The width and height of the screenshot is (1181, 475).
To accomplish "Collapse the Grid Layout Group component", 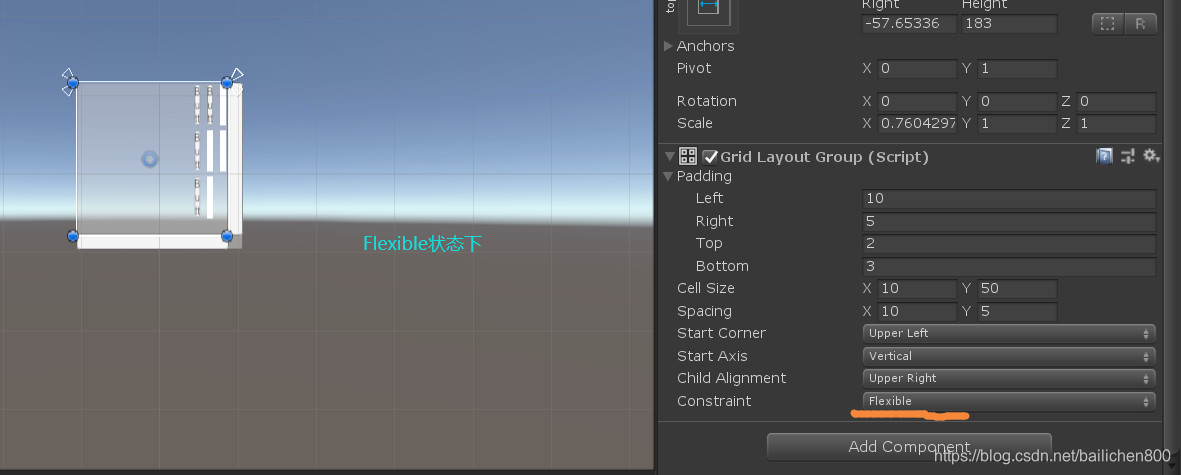I will tap(669, 157).
